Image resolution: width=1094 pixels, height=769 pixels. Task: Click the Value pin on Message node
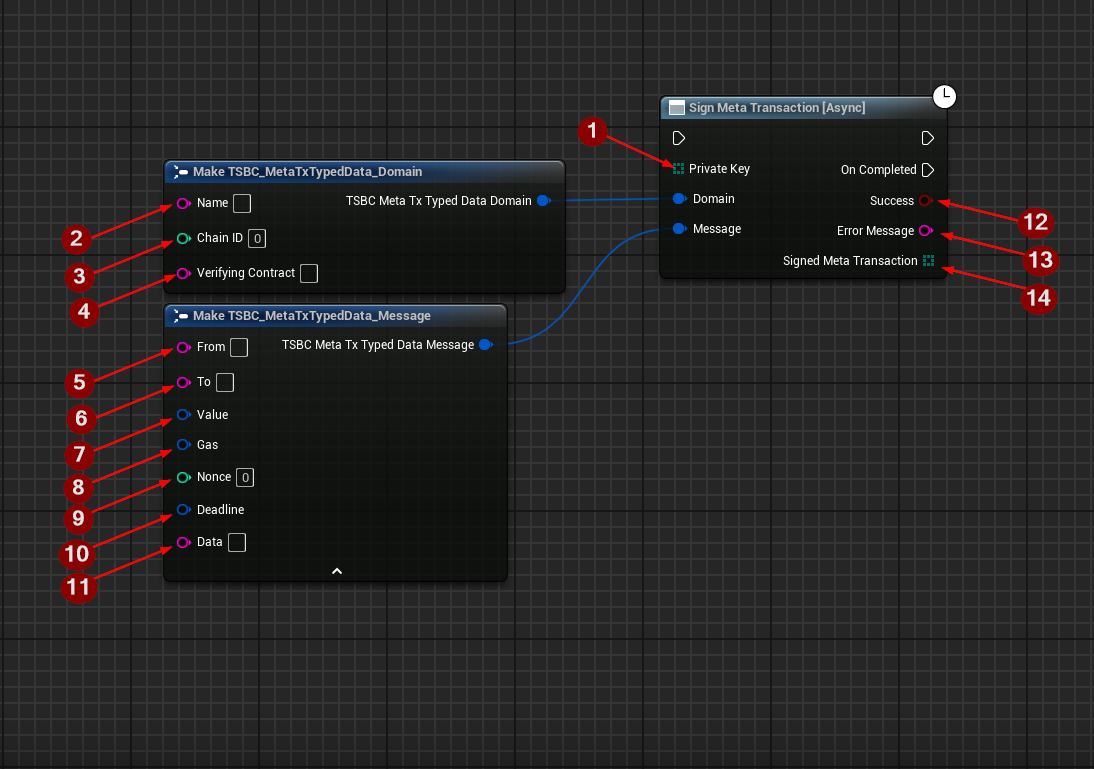[x=183, y=415]
